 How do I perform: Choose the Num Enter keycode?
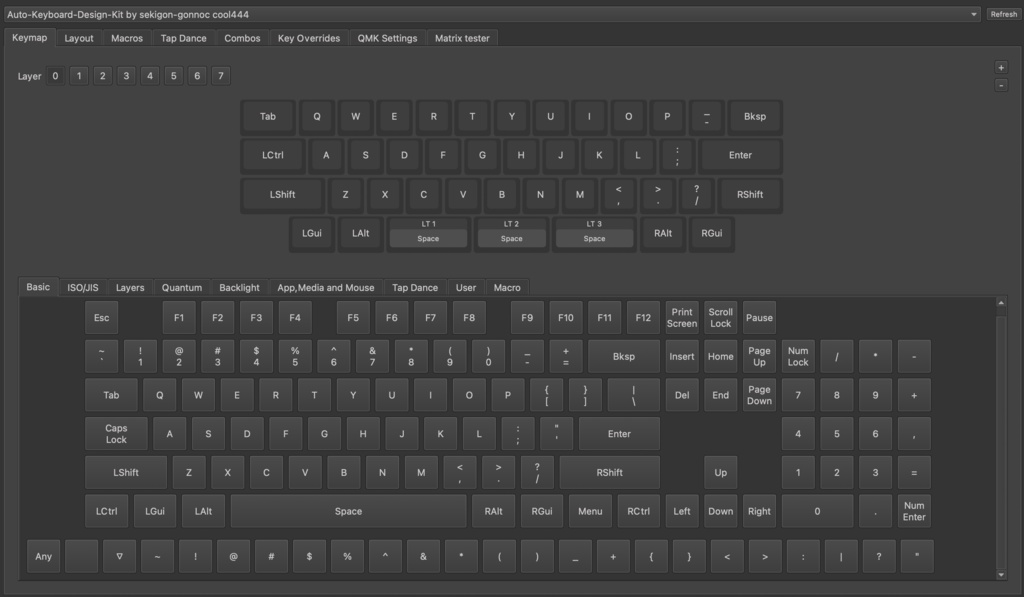pyautogui.click(x=914, y=511)
